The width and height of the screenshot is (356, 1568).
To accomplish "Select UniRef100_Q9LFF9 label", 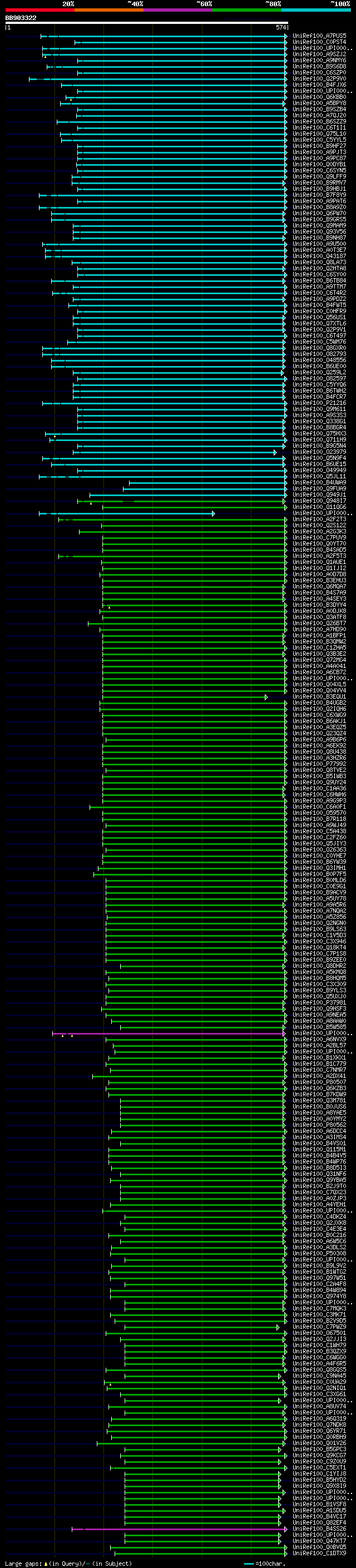I will pyautogui.click(x=319, y=176).
